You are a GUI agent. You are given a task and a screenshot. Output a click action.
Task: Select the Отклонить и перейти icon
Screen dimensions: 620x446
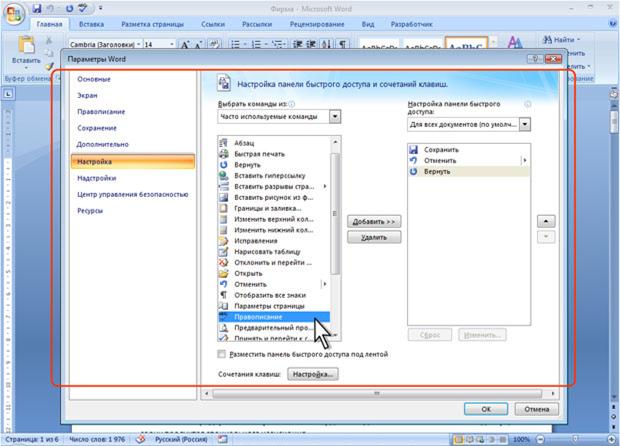point(223,263)
